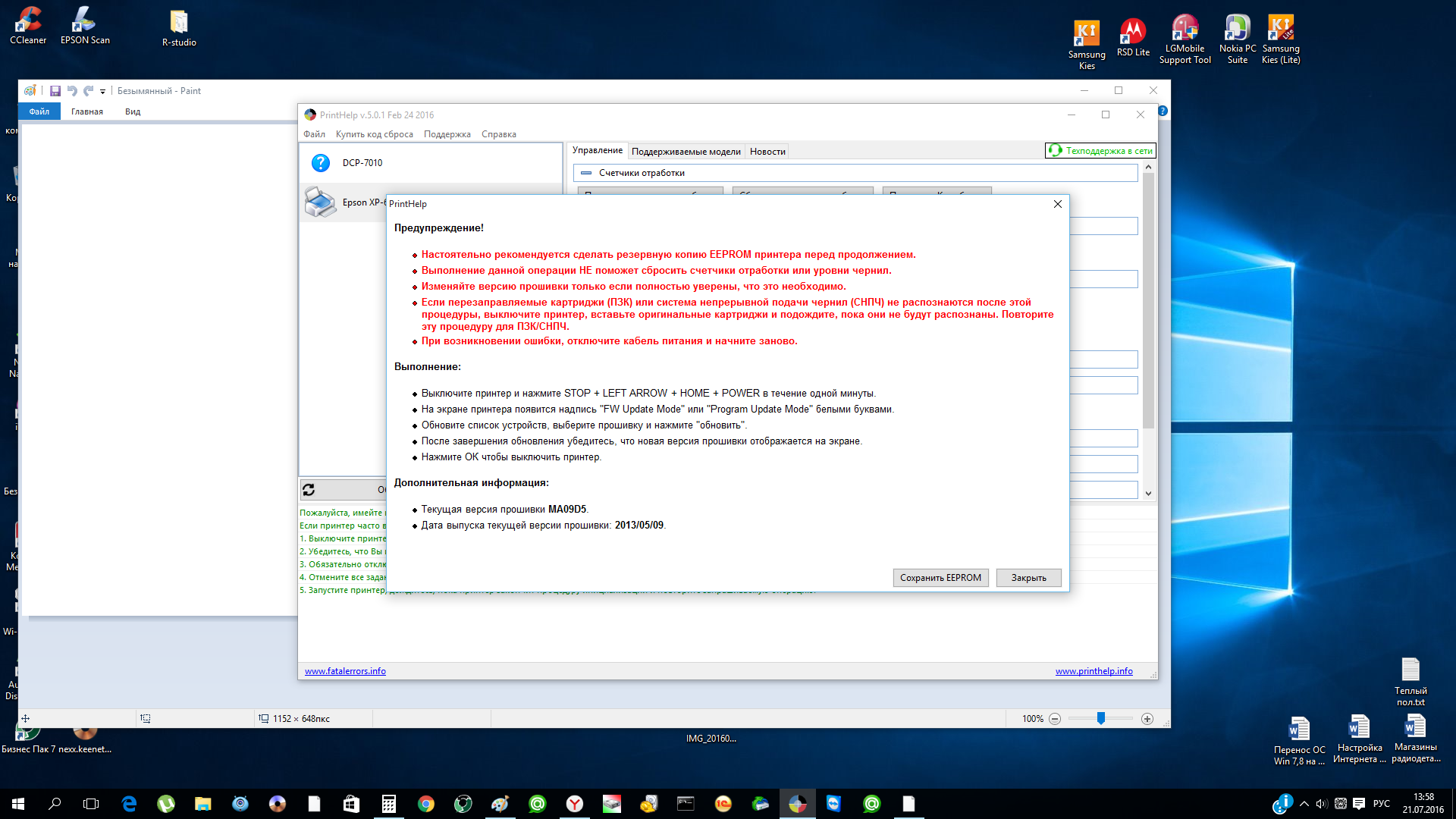Open the Поддержка menu in PrintHelp
The width and height of the screenshot is (1456, 819).
point(447,134)
